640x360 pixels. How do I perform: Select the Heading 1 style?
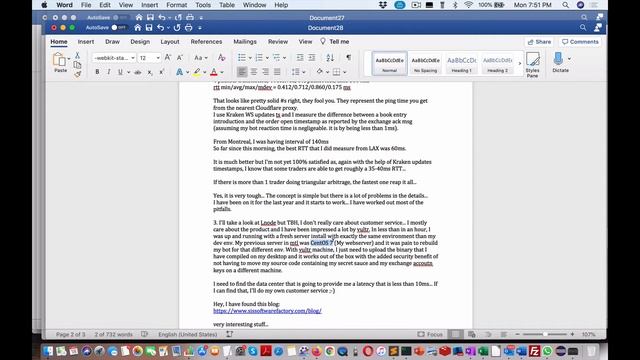(x=462, y=63)
